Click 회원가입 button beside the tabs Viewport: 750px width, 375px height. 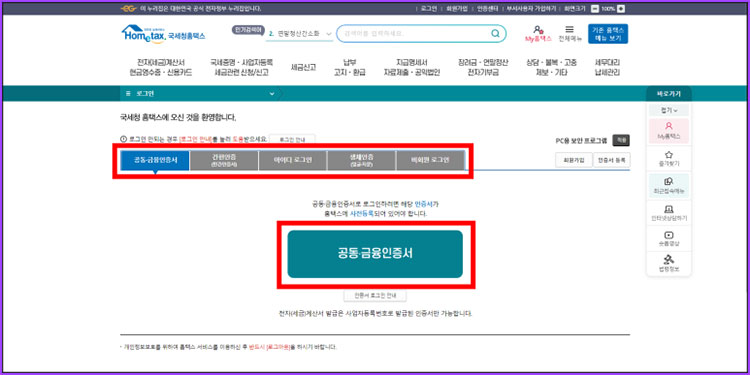pos(573,160)
